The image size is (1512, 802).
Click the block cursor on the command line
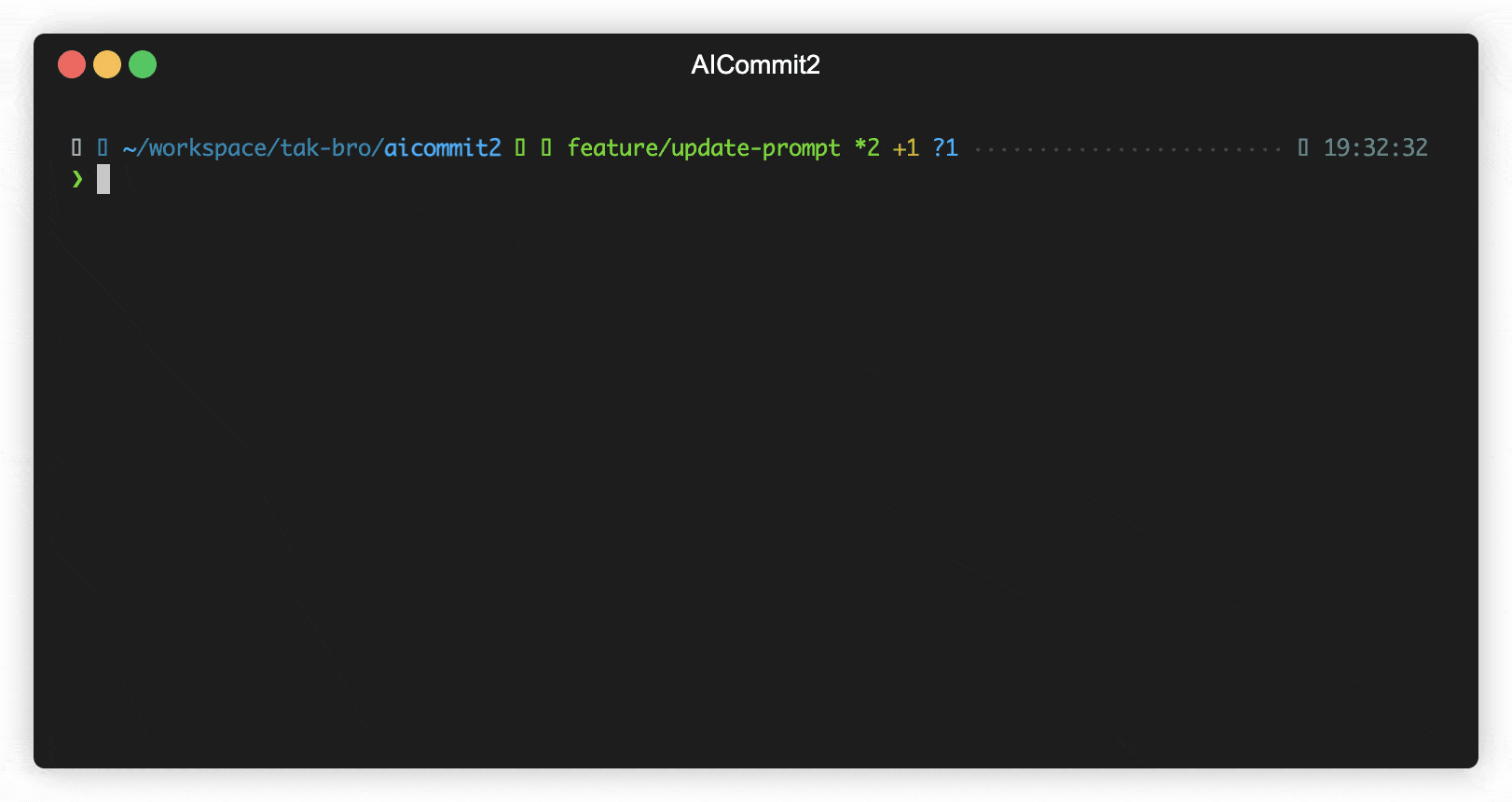103,178
